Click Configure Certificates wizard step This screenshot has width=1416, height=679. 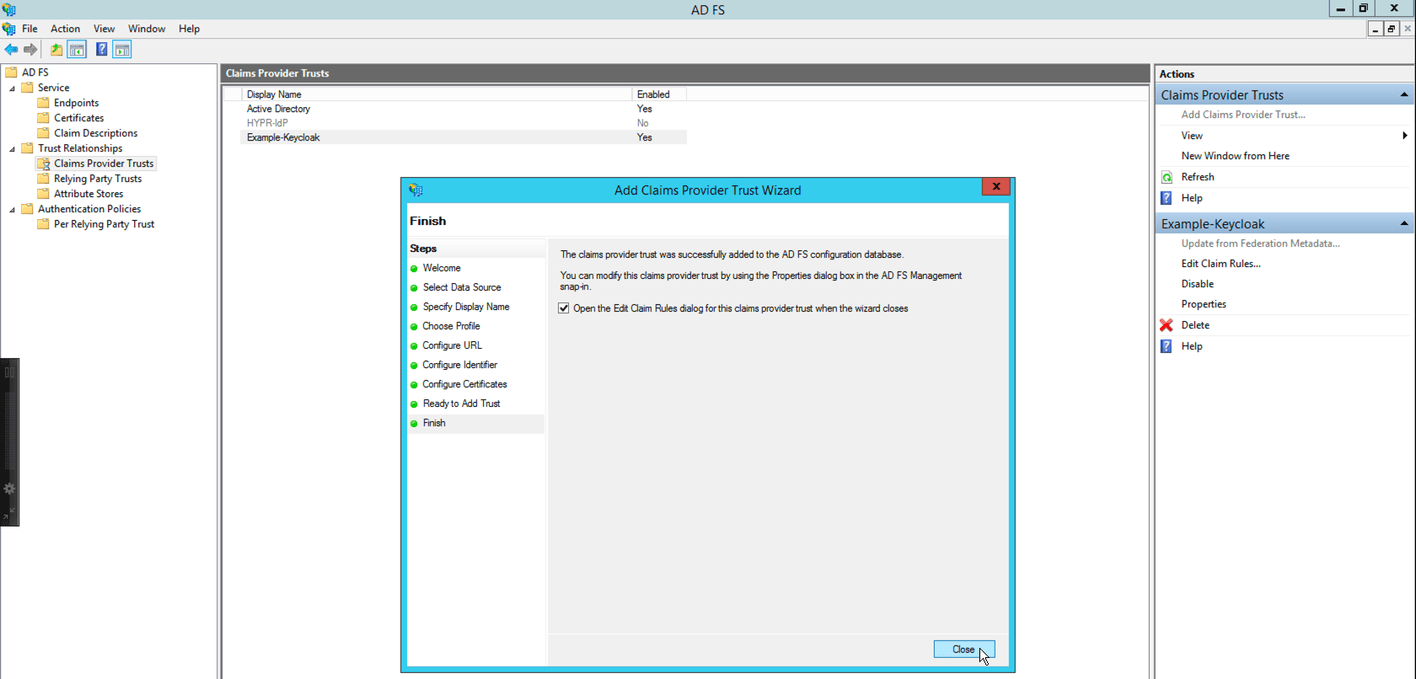465,385
